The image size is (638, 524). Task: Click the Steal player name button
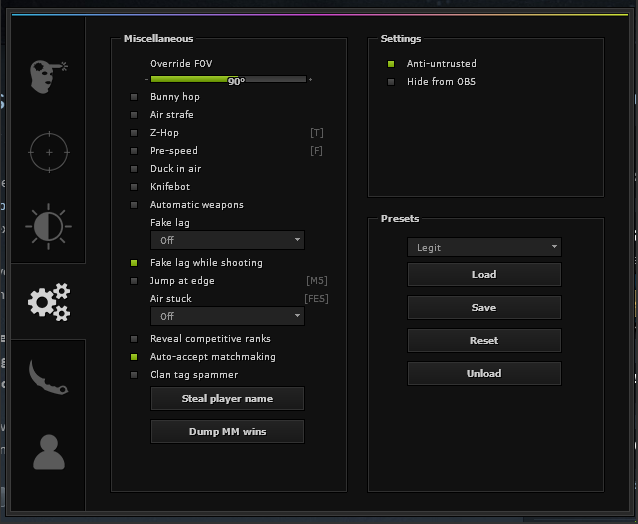coord(227,399)
